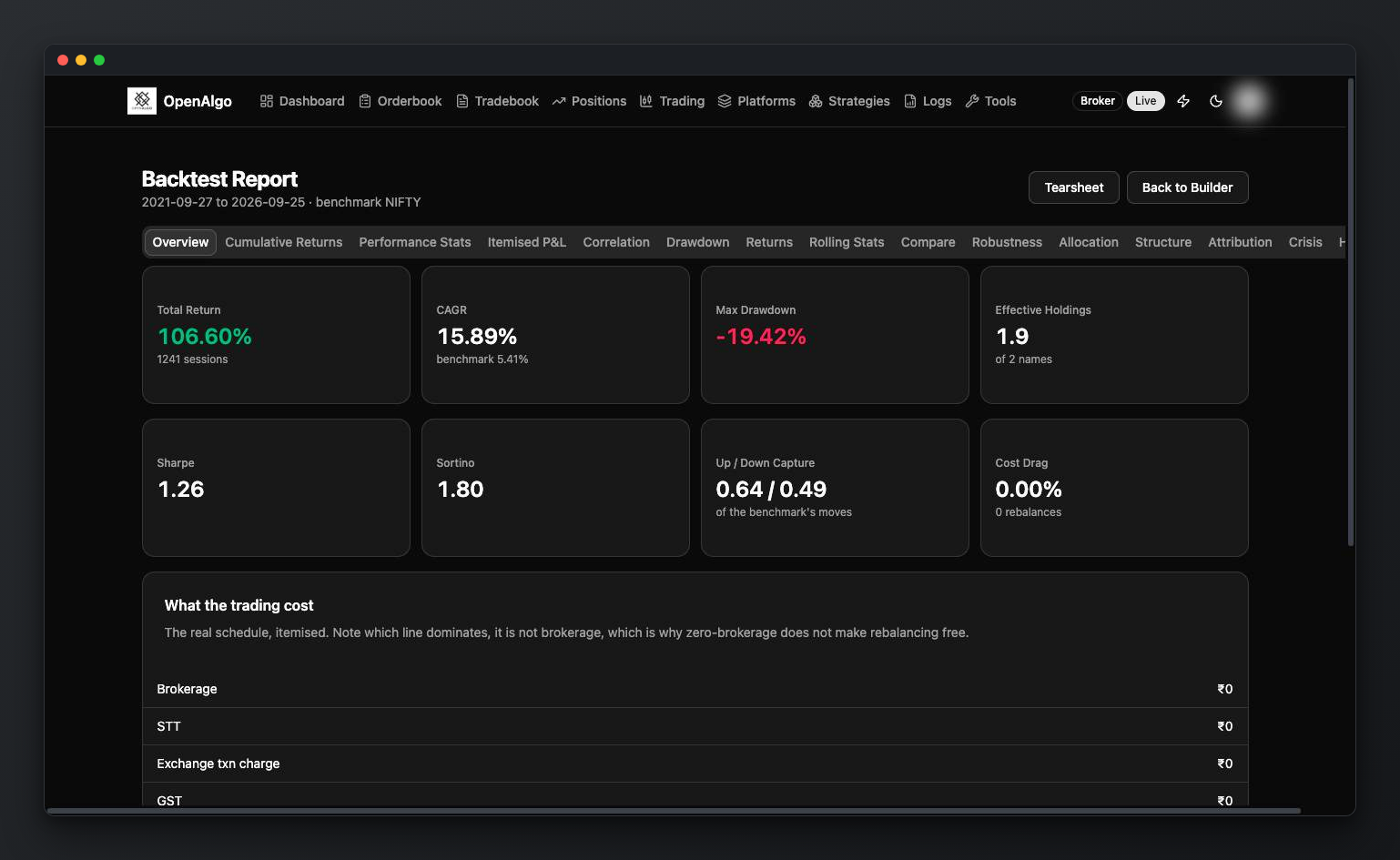
Task: Open the Tradebook nav item
Action: [x=498, y=101]
